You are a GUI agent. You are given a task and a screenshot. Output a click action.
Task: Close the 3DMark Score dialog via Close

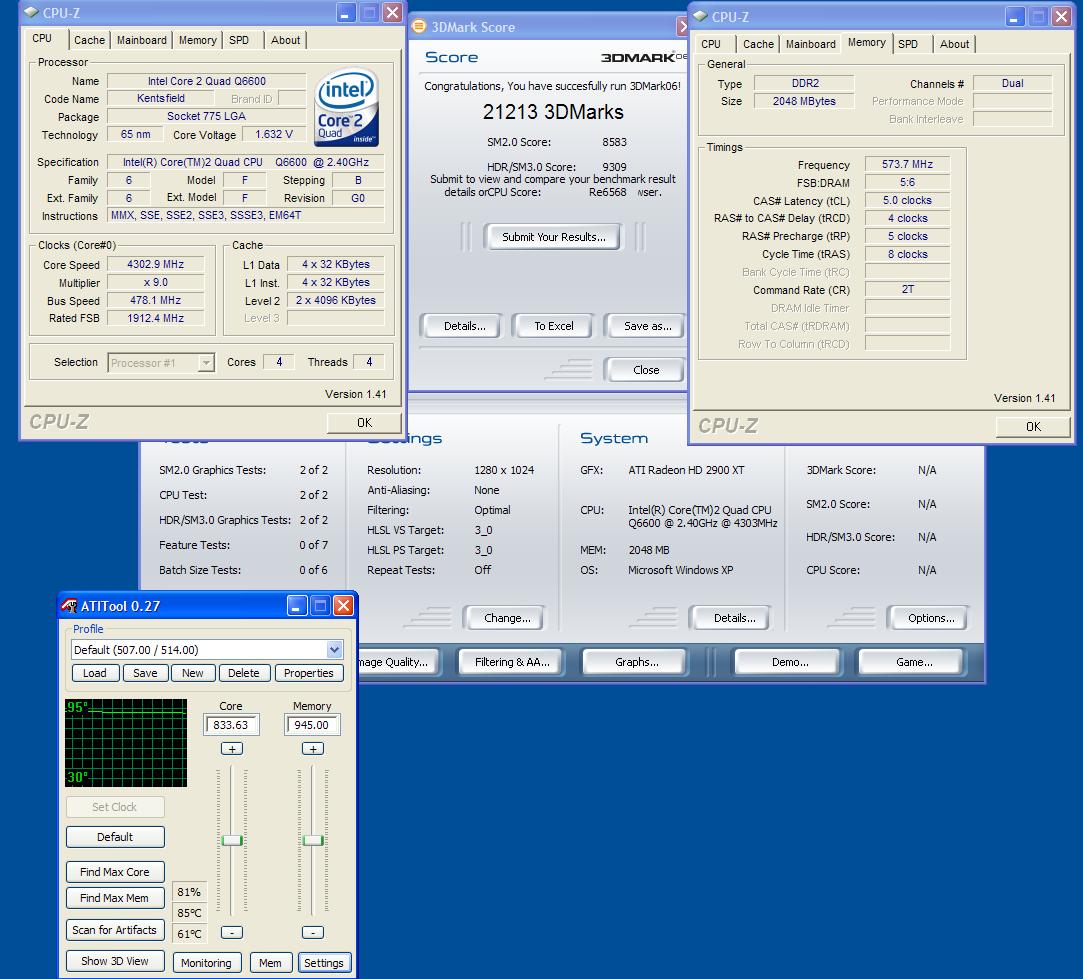coord(645,370)
